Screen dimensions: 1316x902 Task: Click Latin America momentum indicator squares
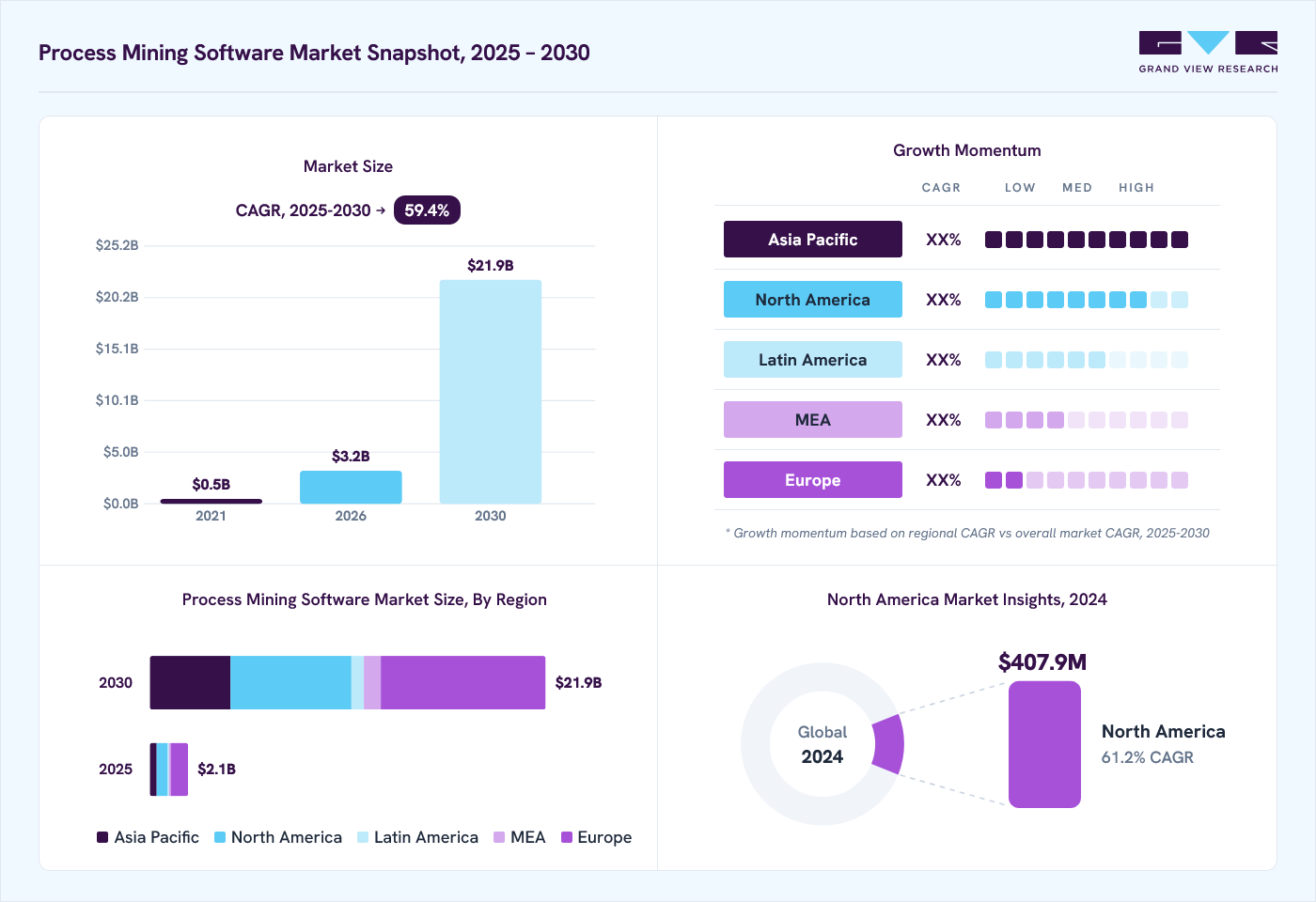pos(1087,360)
